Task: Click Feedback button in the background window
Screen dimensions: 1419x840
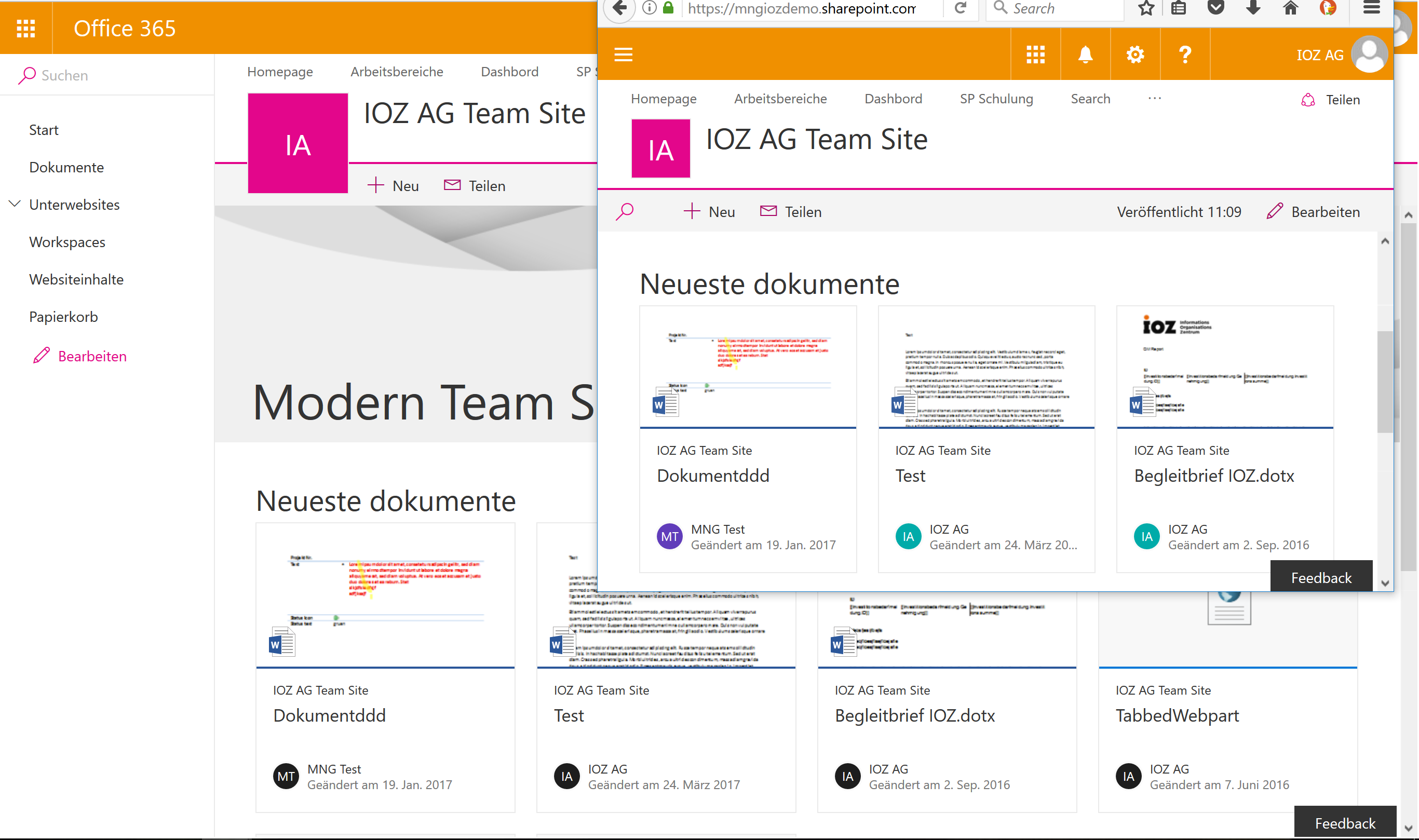Action: [x=1344, y=822]
